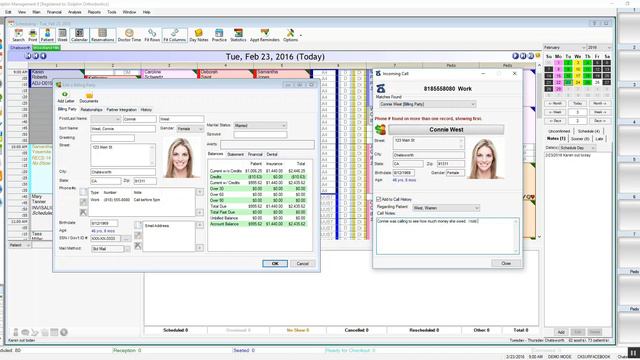640x360 pixels.
Task: Switch to Financial tab
Action: tap(255, 154)
